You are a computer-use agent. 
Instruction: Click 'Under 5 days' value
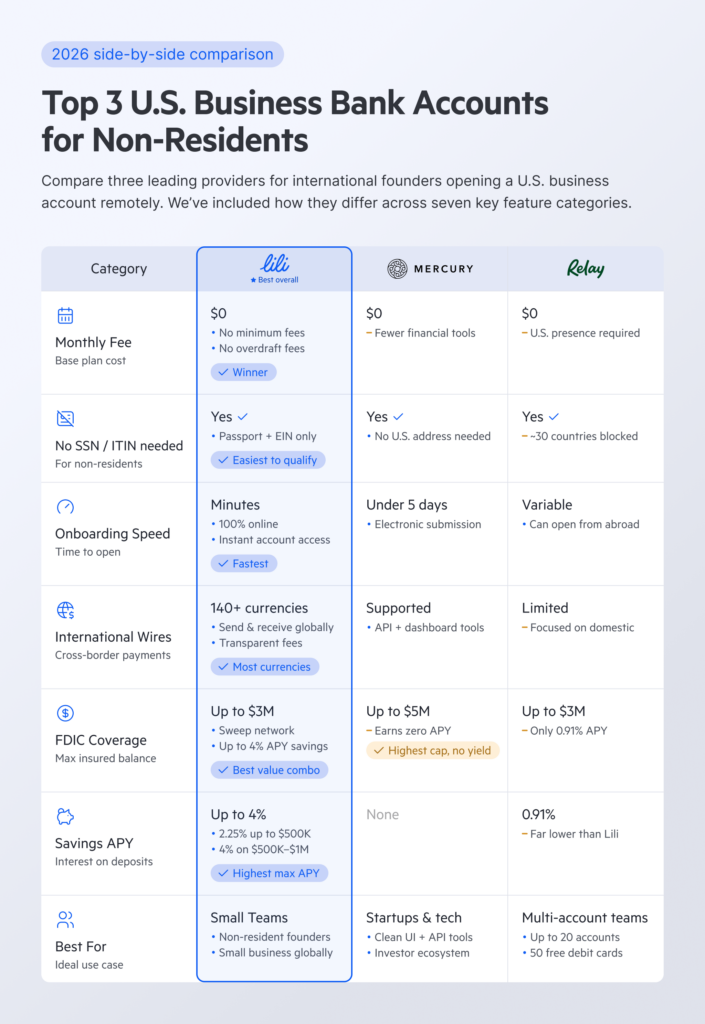407,505
